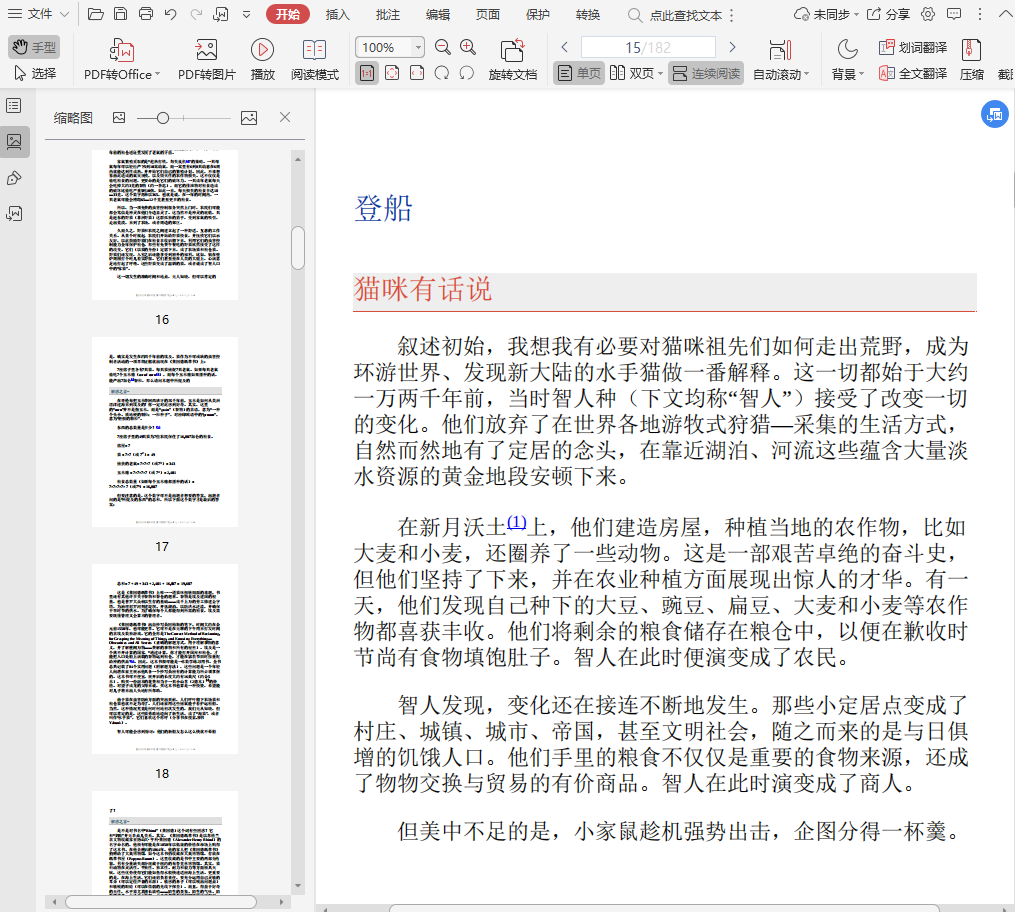Open the PDF转Office dropdown
The image size is (1015, 912).
pos(122,60)
